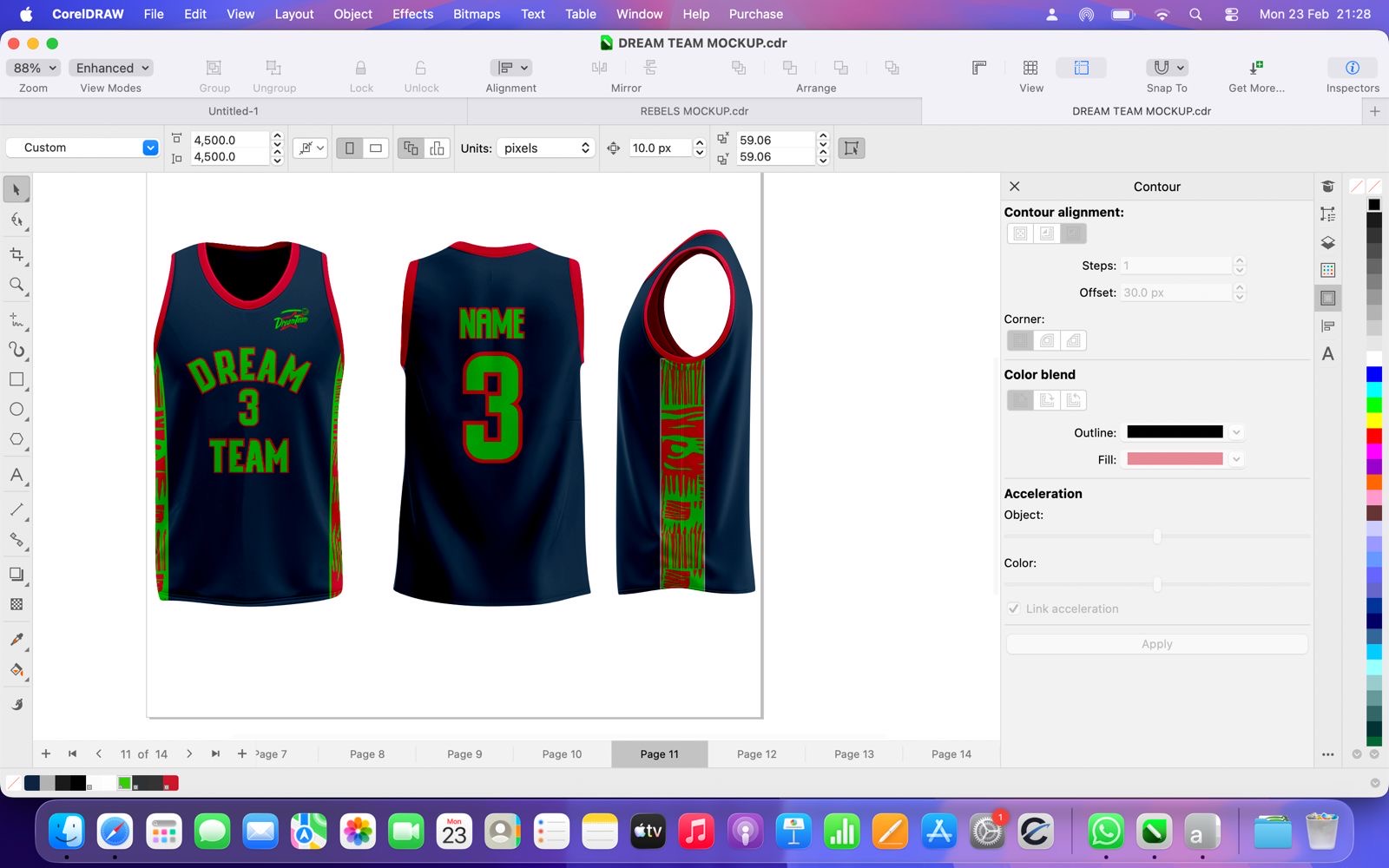Expand the Enhanced view mode dropdown
This screenshot has width=1389, height=868.
pyautogui.click(x=111, y=68)
